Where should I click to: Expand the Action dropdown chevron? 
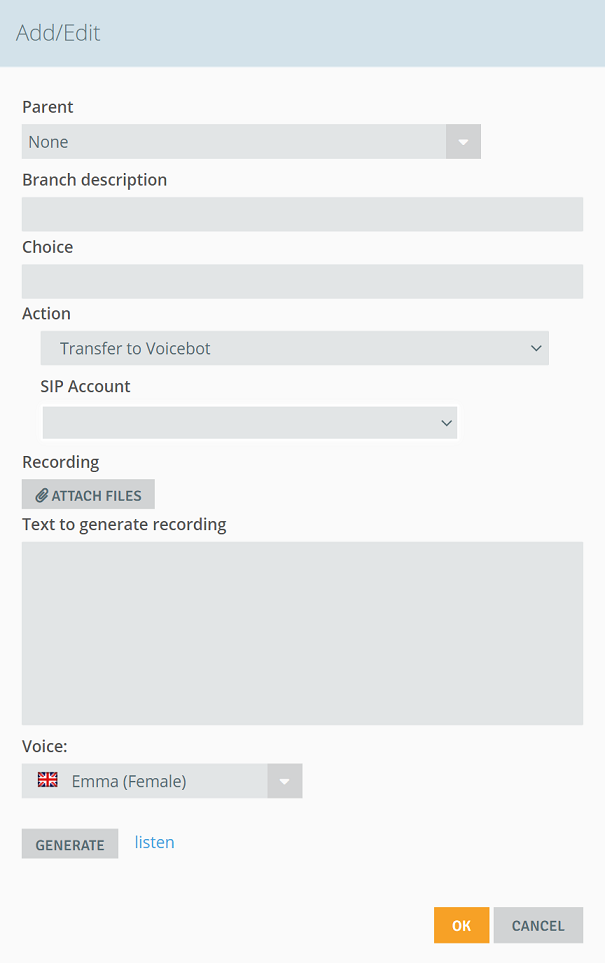click(x=536, y=348)
